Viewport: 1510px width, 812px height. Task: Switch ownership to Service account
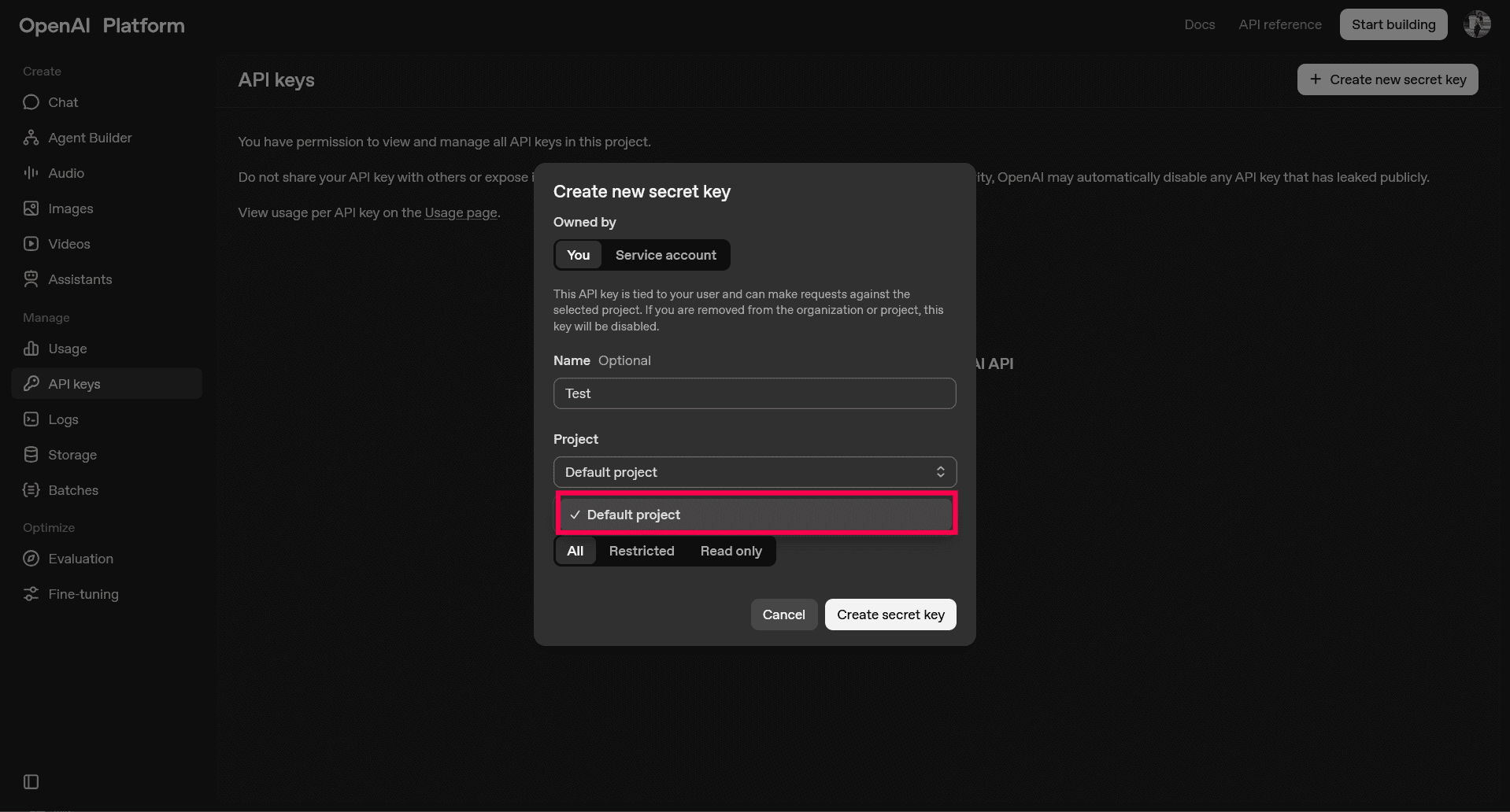click(x=665, y=255)
